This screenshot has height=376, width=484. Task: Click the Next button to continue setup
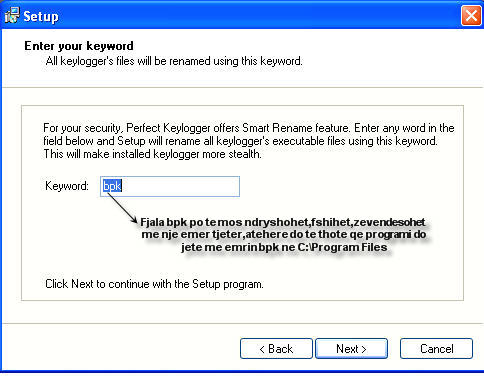coord(351,349)
